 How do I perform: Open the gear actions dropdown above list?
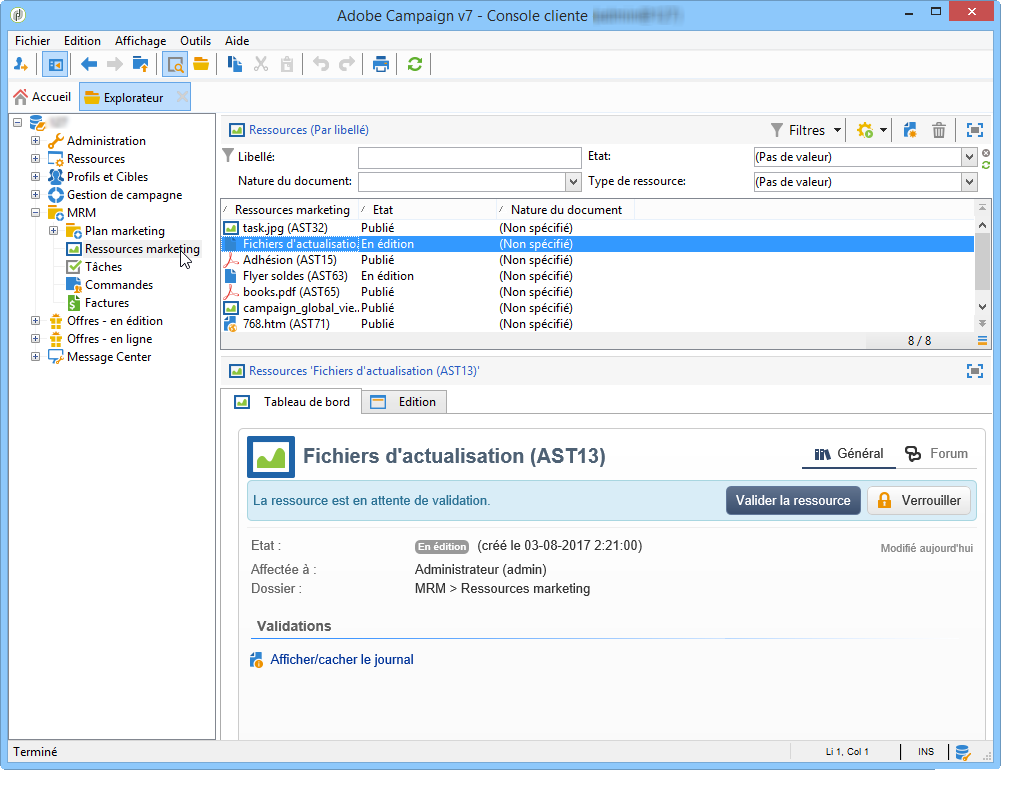871,130
